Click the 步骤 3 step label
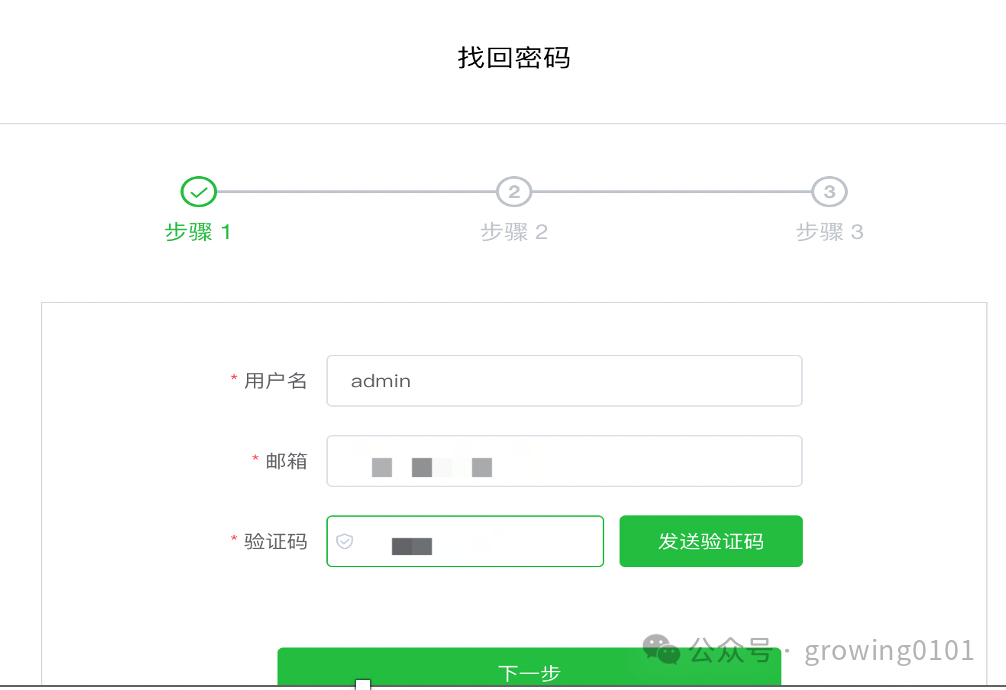This screenshot has width=1006, height=690. click(829, 231)
